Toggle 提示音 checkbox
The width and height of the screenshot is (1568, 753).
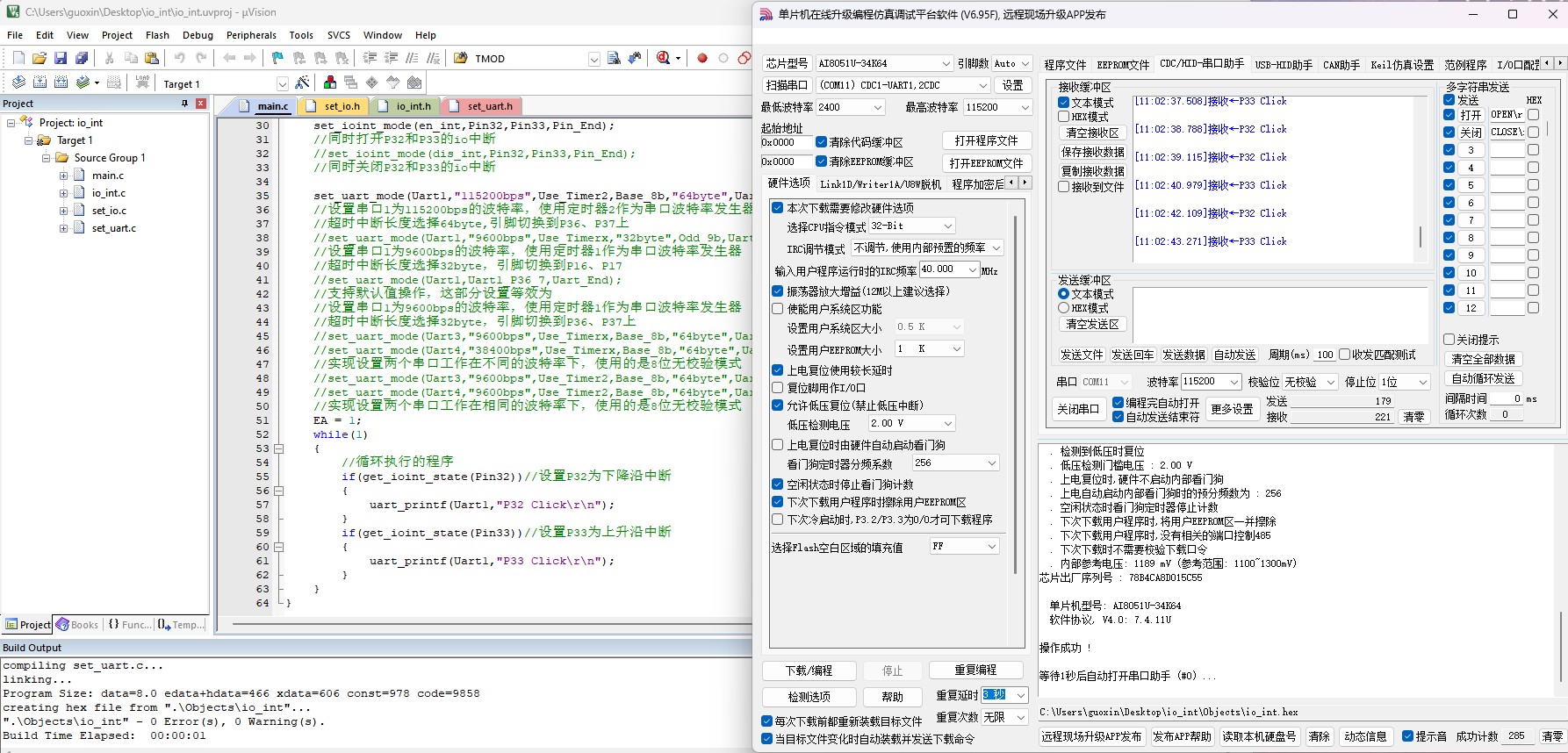pos(1407,736)
